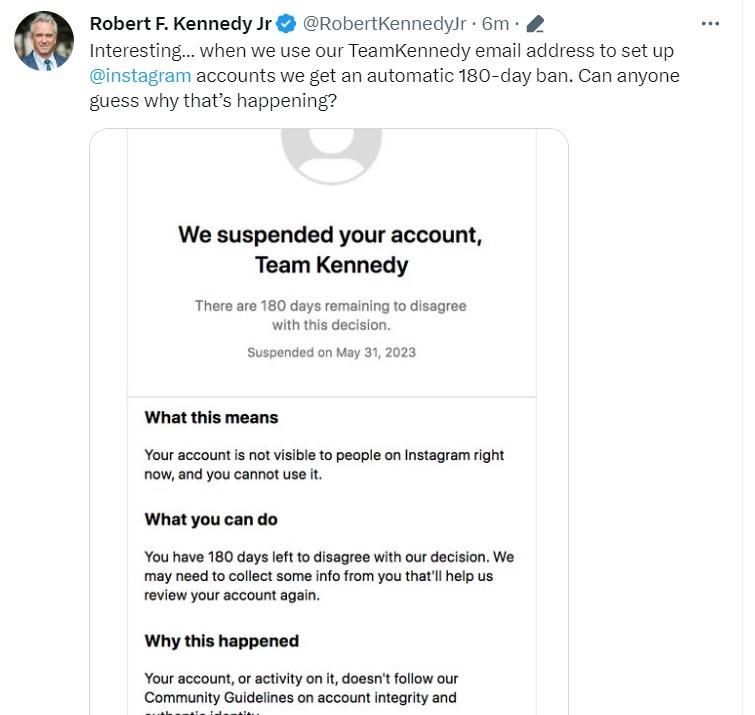Click the "What you can do" heading
The height and width of the screenshot is (715, 755).
tap(211, 520)
